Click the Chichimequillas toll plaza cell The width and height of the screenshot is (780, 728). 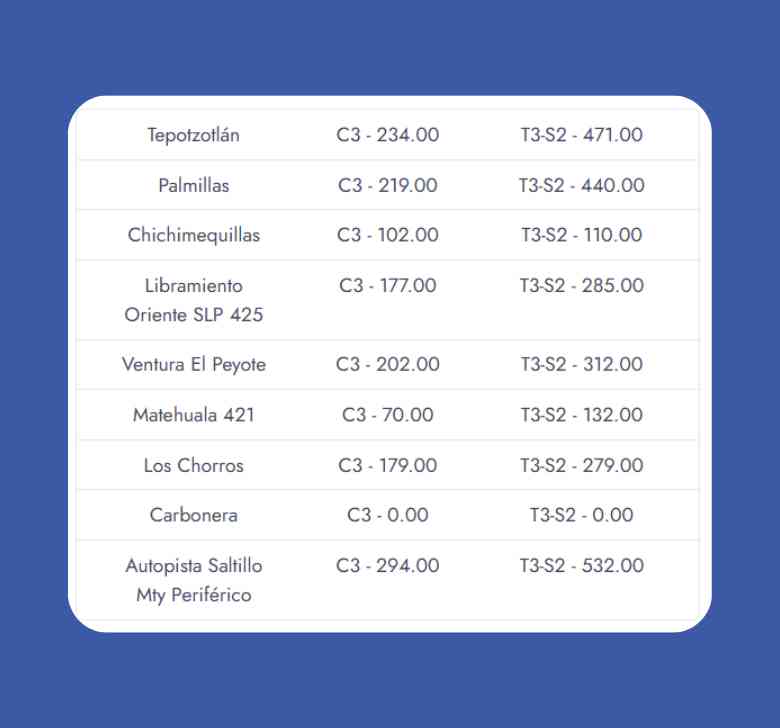193,235
